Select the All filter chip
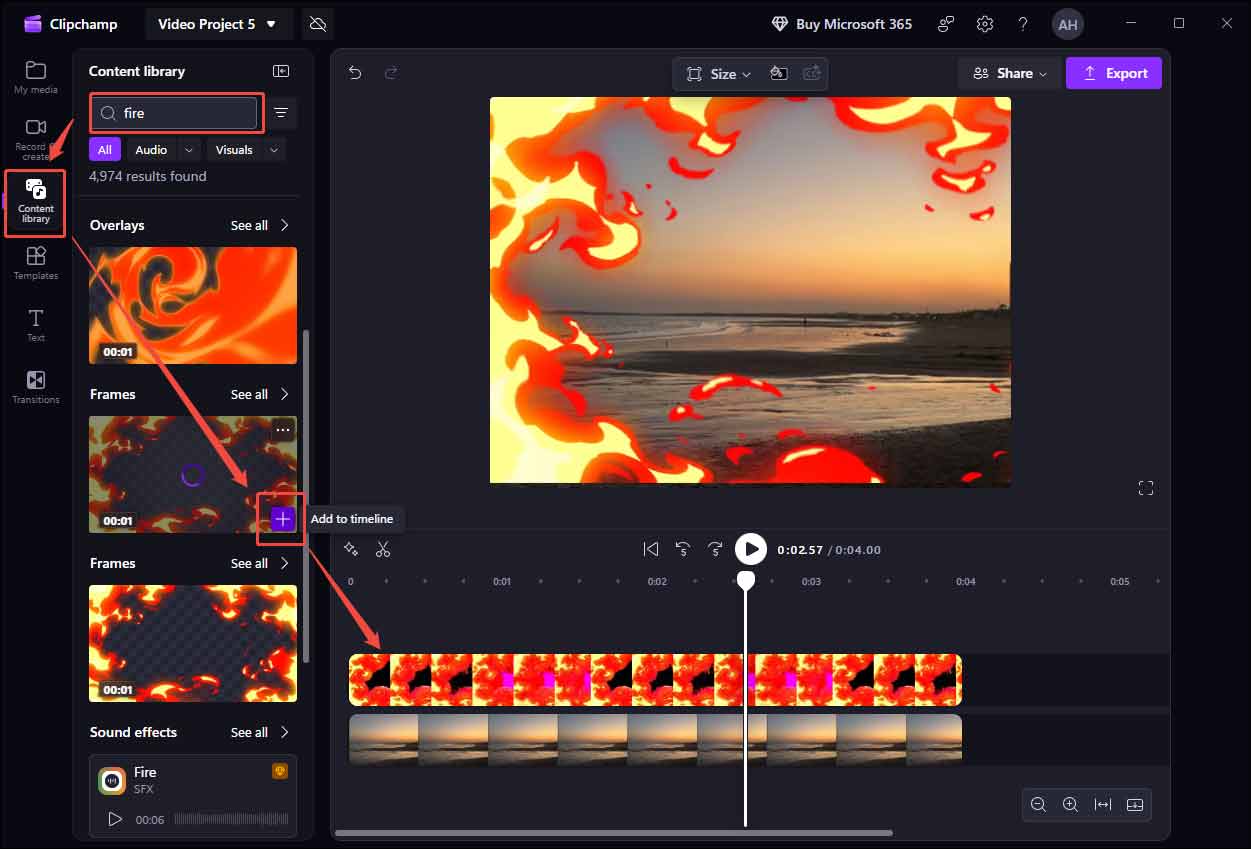Viewport: 1251px width, 849px height. point(104,149)
